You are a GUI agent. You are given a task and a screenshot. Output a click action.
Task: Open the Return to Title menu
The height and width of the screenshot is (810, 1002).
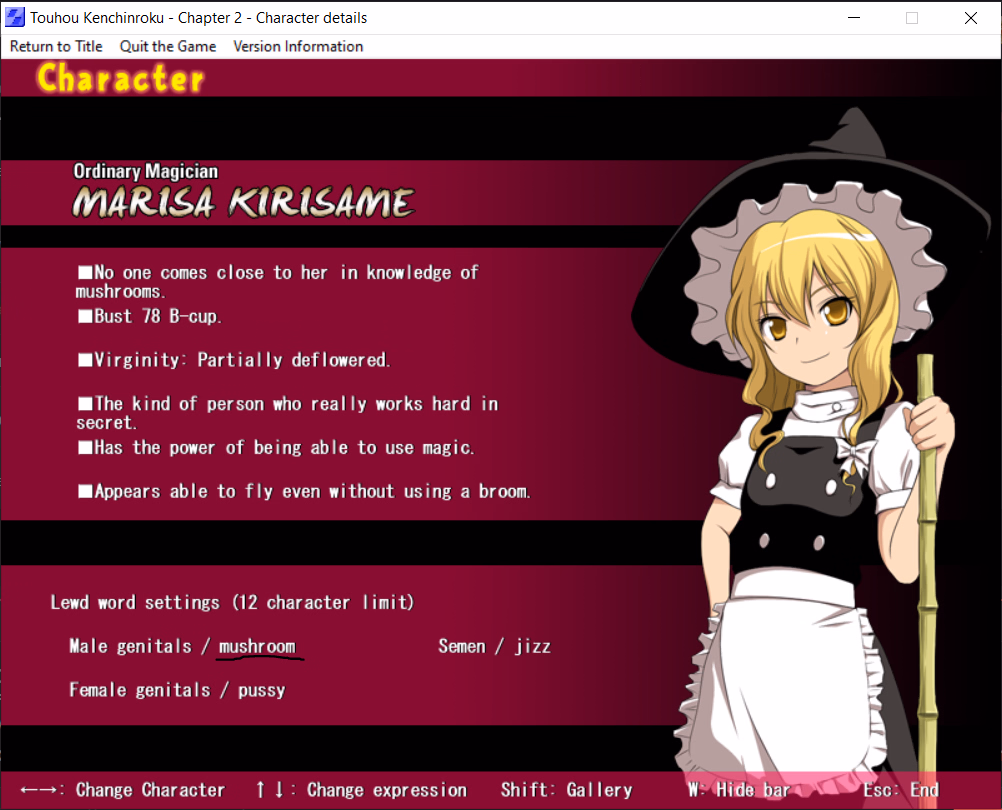click(56, 46)
